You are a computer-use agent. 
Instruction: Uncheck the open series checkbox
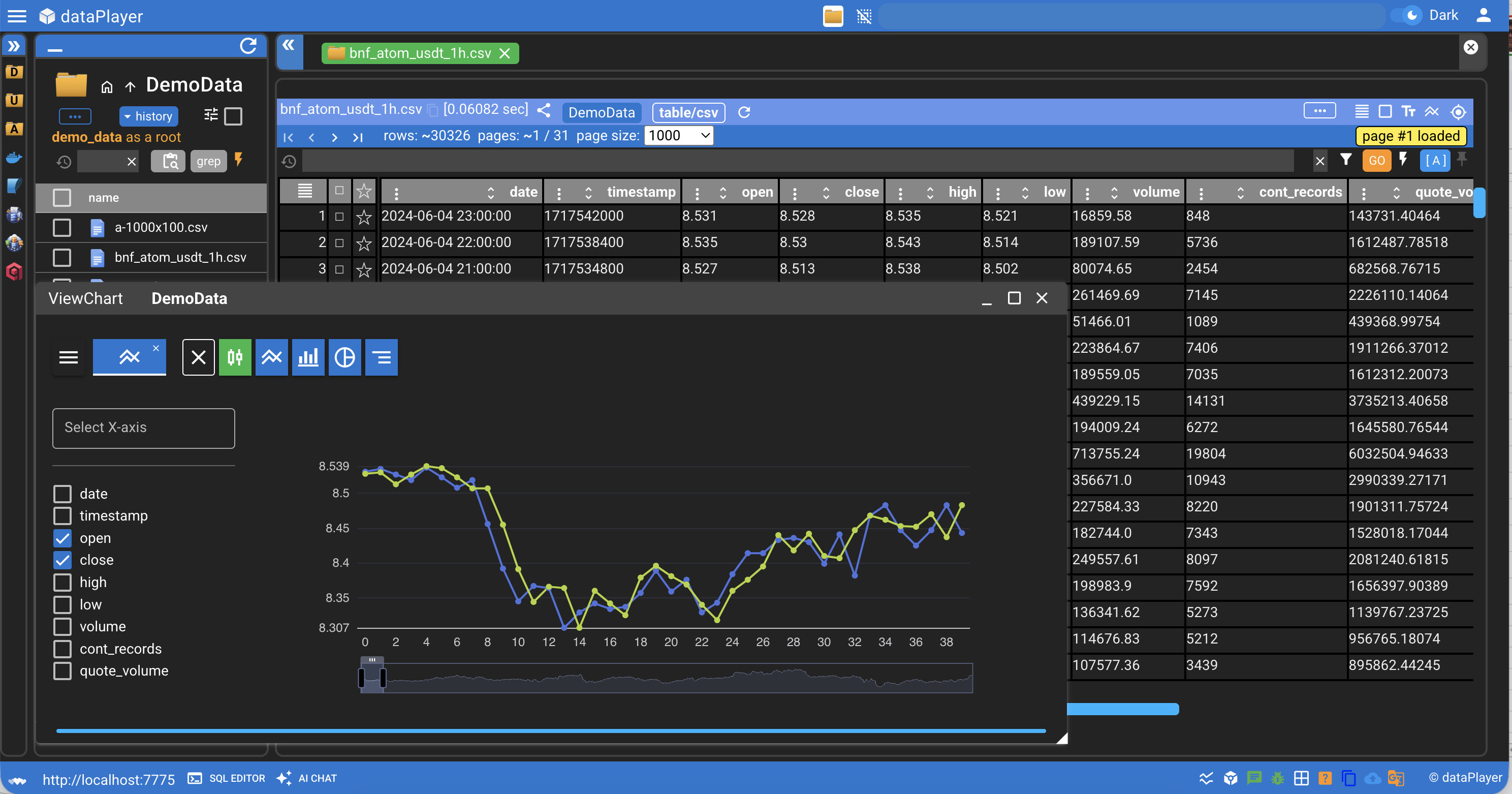click(x=62, y=538)
